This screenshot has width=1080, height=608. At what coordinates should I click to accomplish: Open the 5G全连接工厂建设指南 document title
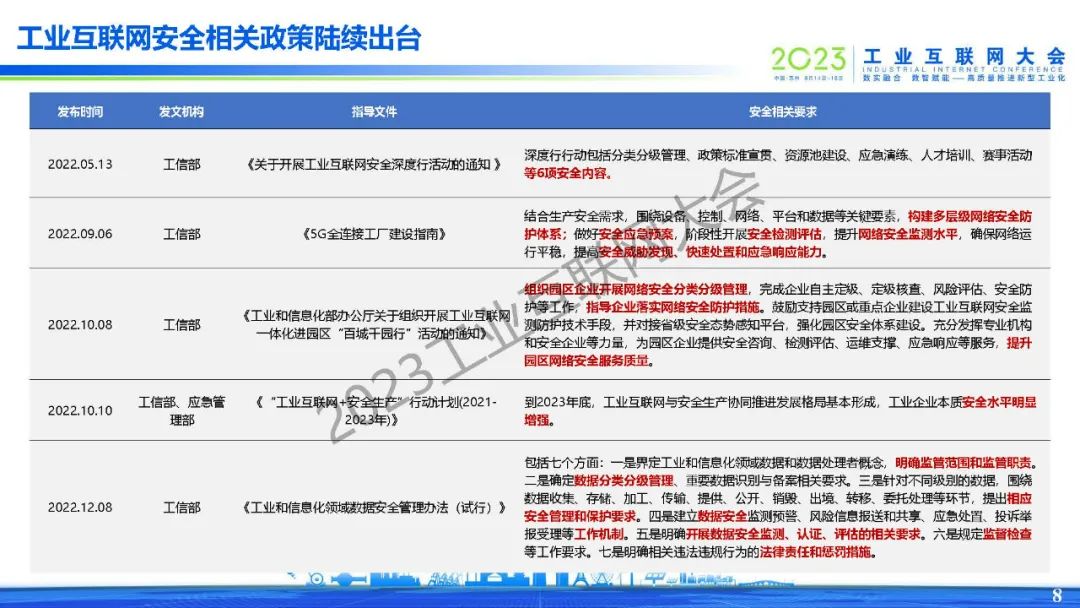pos(373,234)
